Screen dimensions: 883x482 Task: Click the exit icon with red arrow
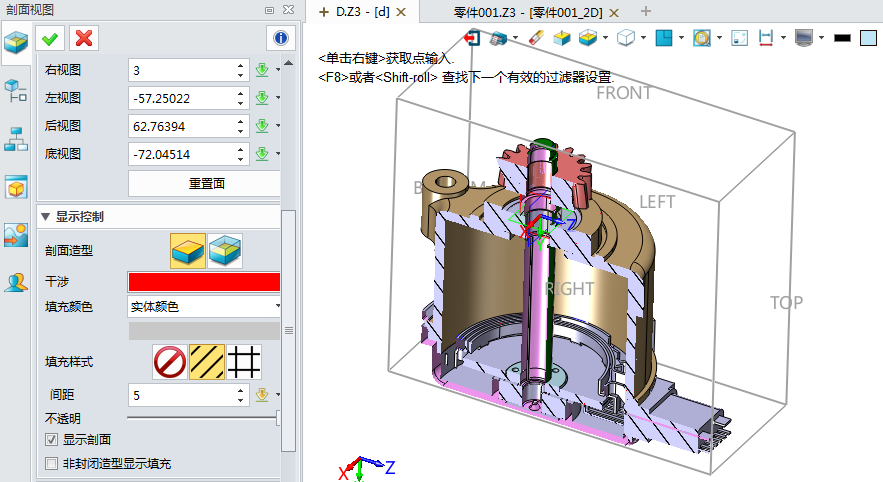473,38
